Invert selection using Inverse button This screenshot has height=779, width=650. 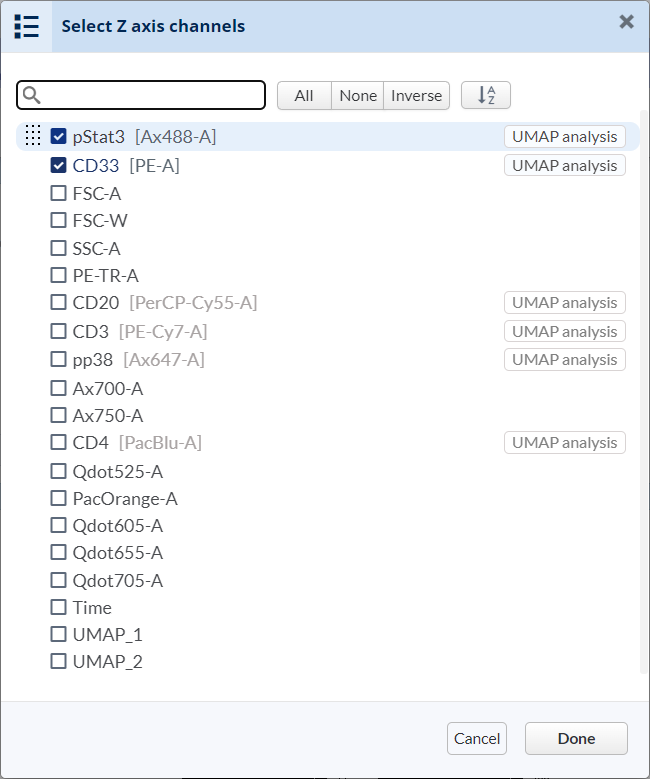416,95
